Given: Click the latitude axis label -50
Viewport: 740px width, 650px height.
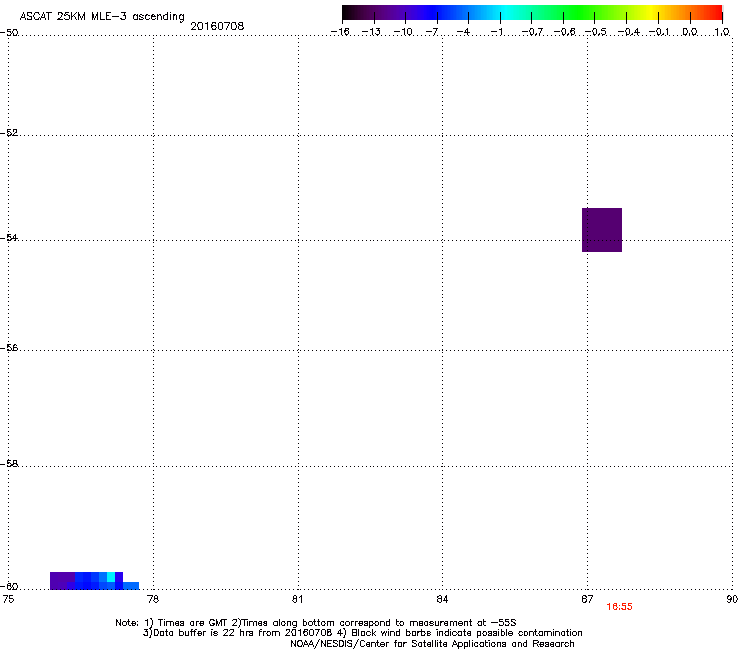Looking at the screenshot, I should pos(9,33).
